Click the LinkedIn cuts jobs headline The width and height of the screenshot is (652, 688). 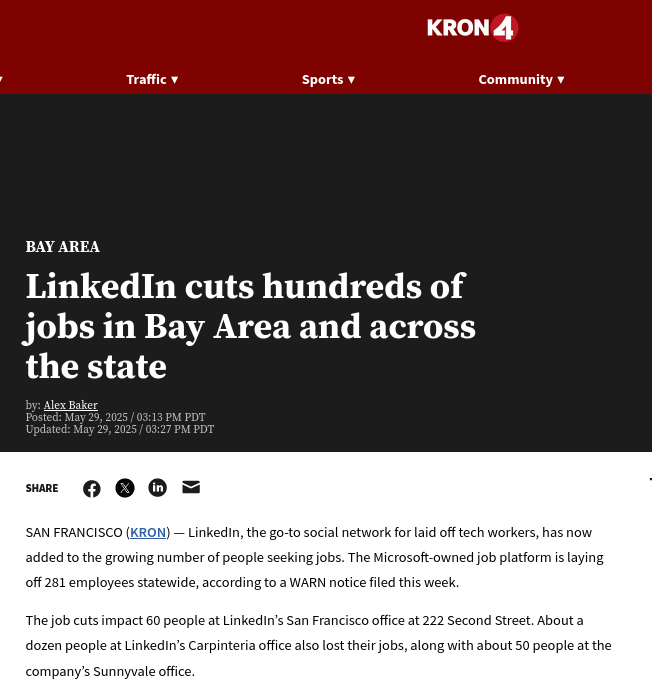coord(251,326)
